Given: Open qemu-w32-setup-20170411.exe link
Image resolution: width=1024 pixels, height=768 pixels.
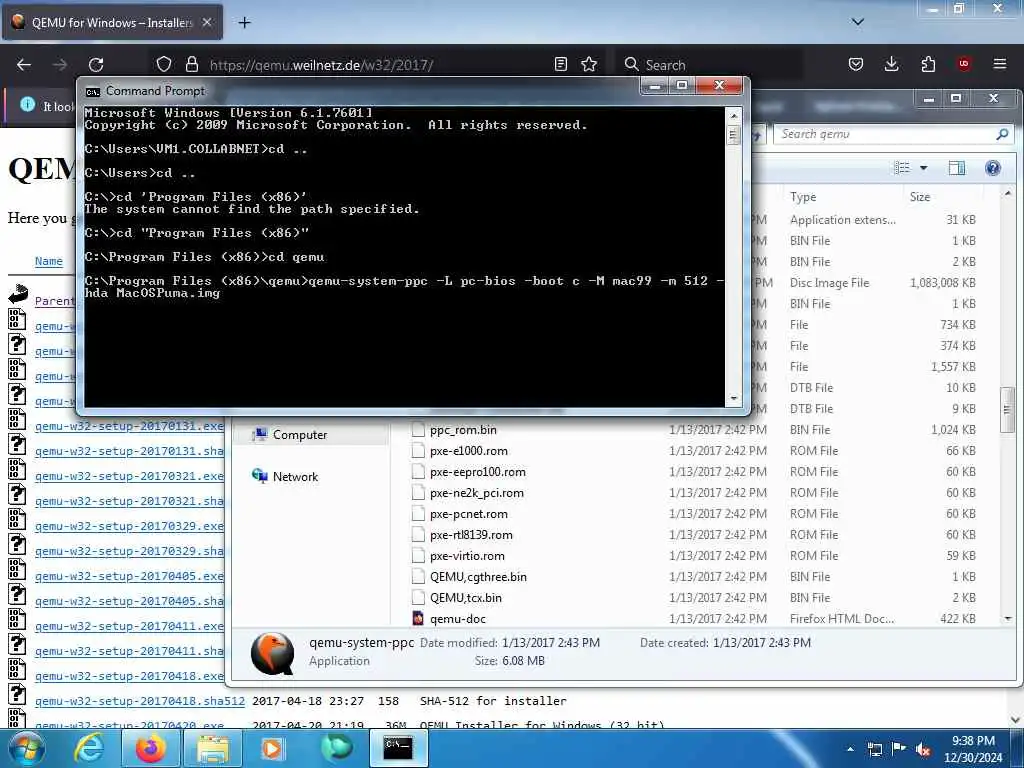Looking at the screenshot, I should (x=129, y=626).
